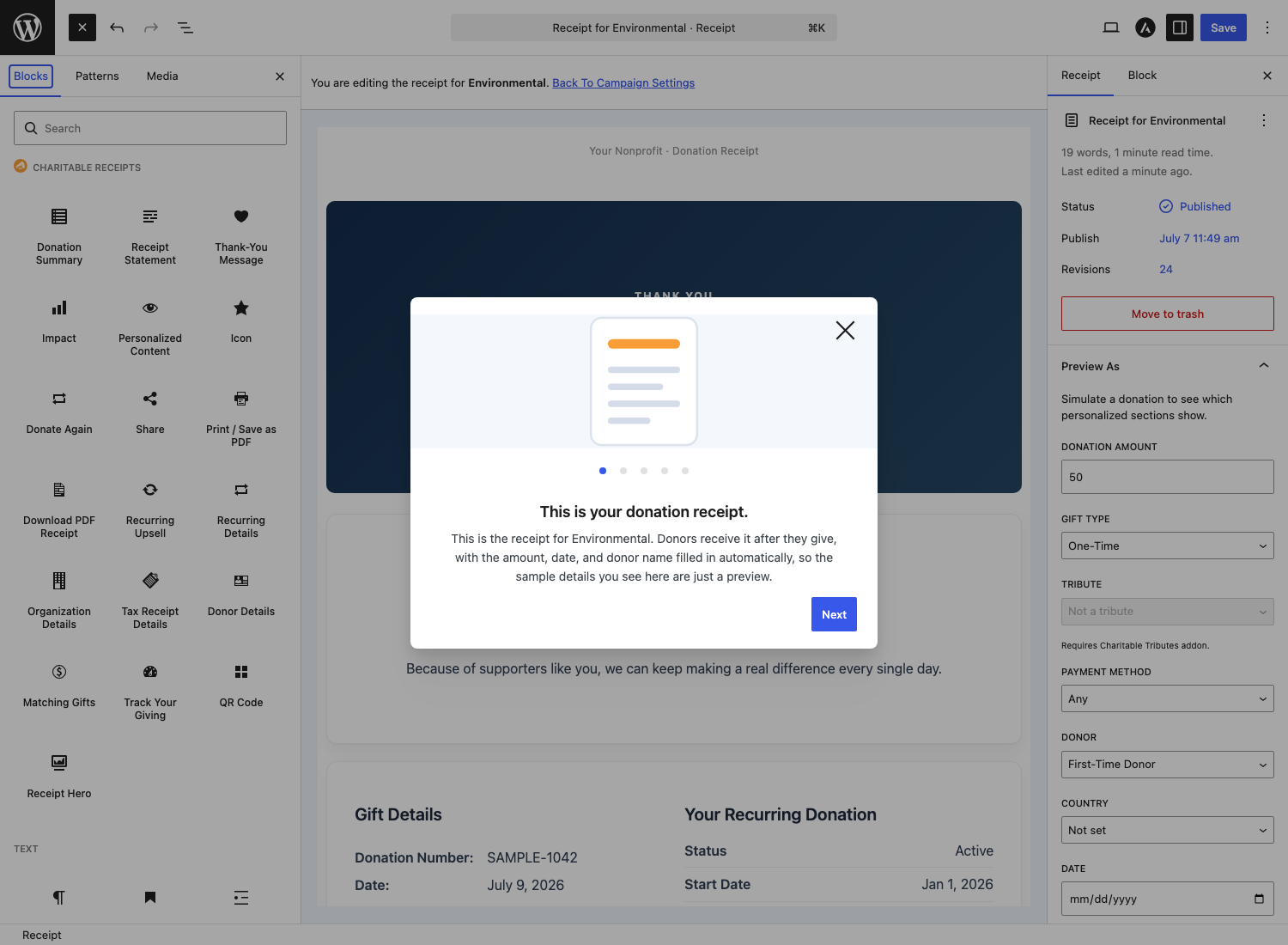Insert the Donor Details block

[x=241, y=595]
